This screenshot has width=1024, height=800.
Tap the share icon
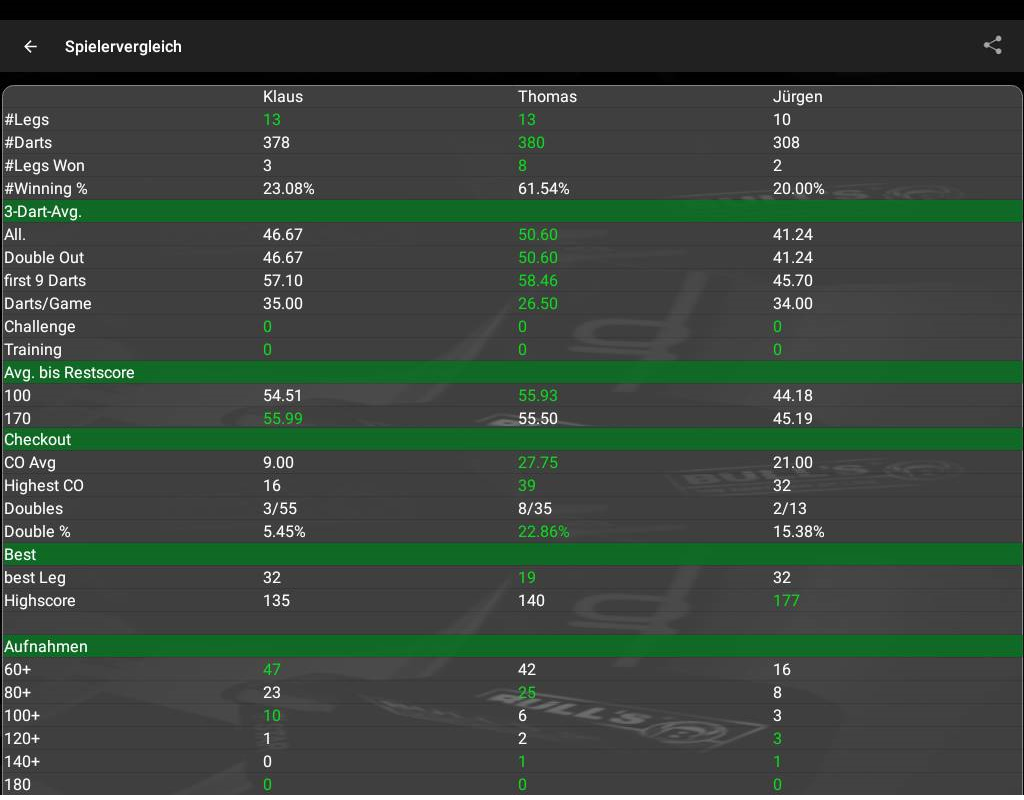point(992,45)
